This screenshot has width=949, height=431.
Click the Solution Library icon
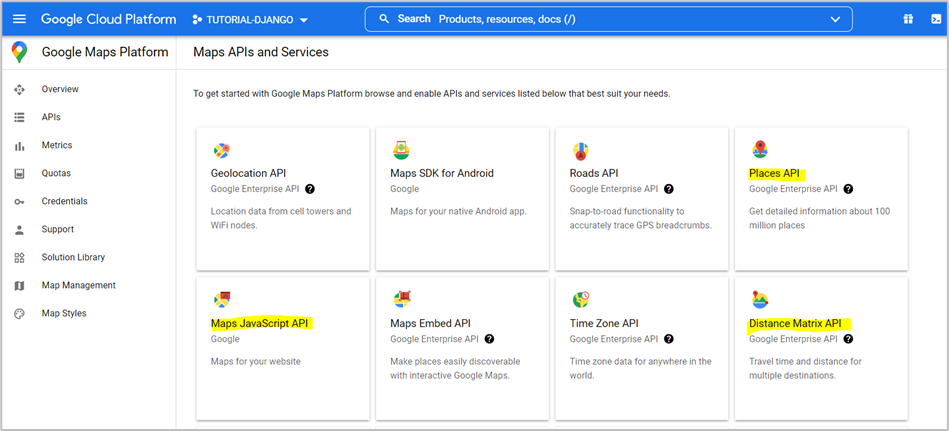(19, 258)
